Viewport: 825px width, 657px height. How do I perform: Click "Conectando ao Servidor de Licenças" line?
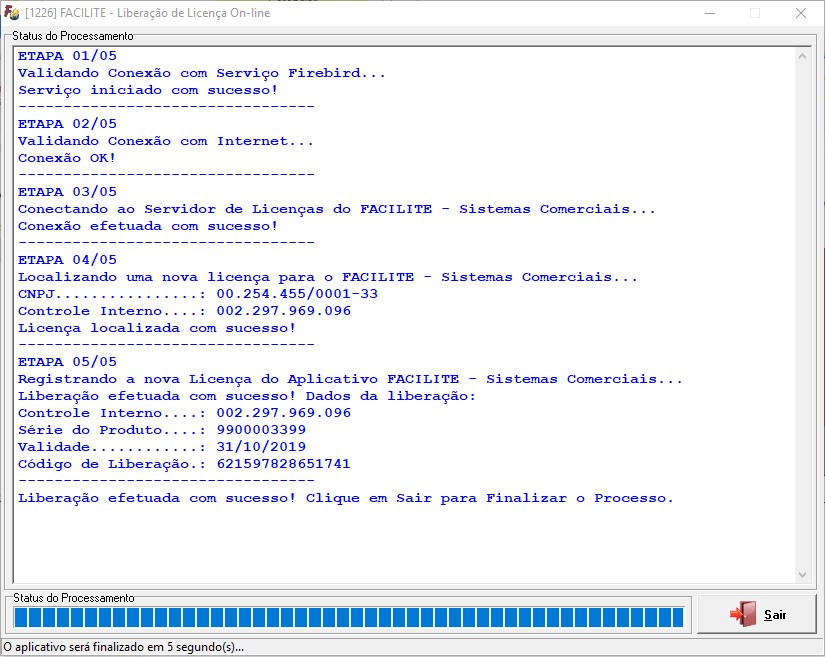pyautogui.click(x=337, y=209)
